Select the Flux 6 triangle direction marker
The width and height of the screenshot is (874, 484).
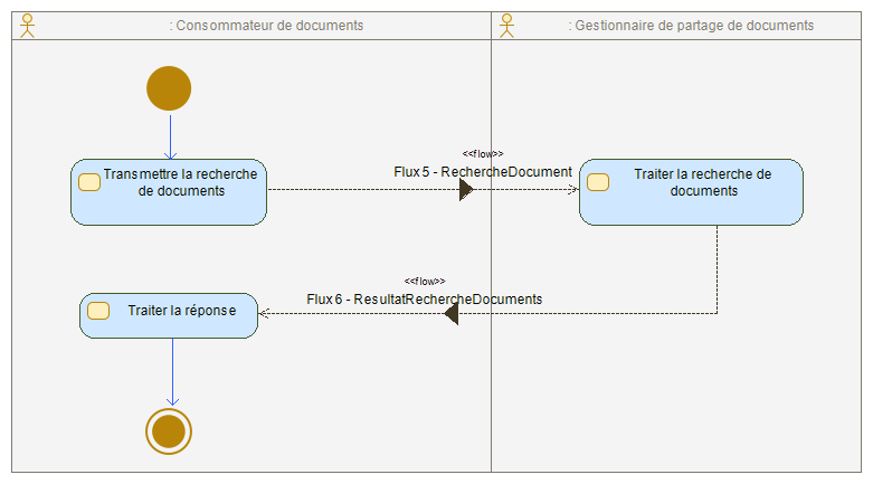451,314
